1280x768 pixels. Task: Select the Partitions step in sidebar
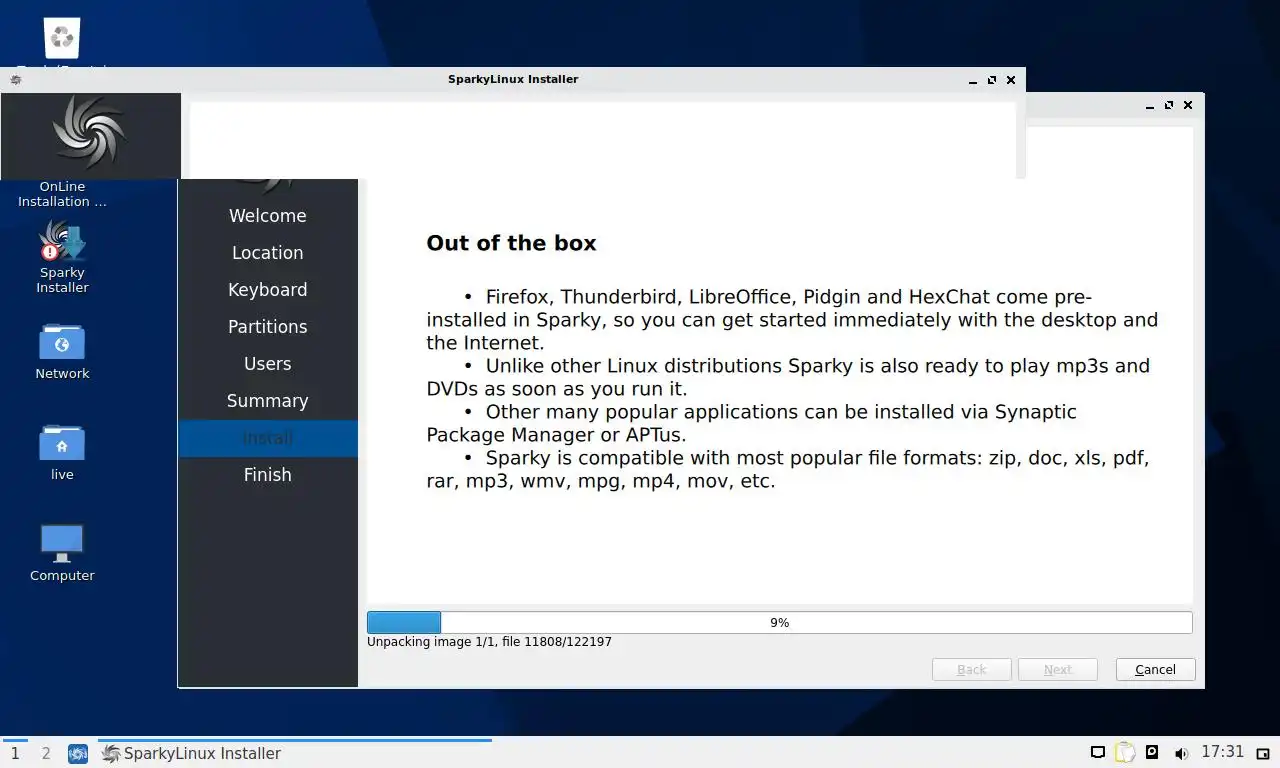(x=268, y=327)
